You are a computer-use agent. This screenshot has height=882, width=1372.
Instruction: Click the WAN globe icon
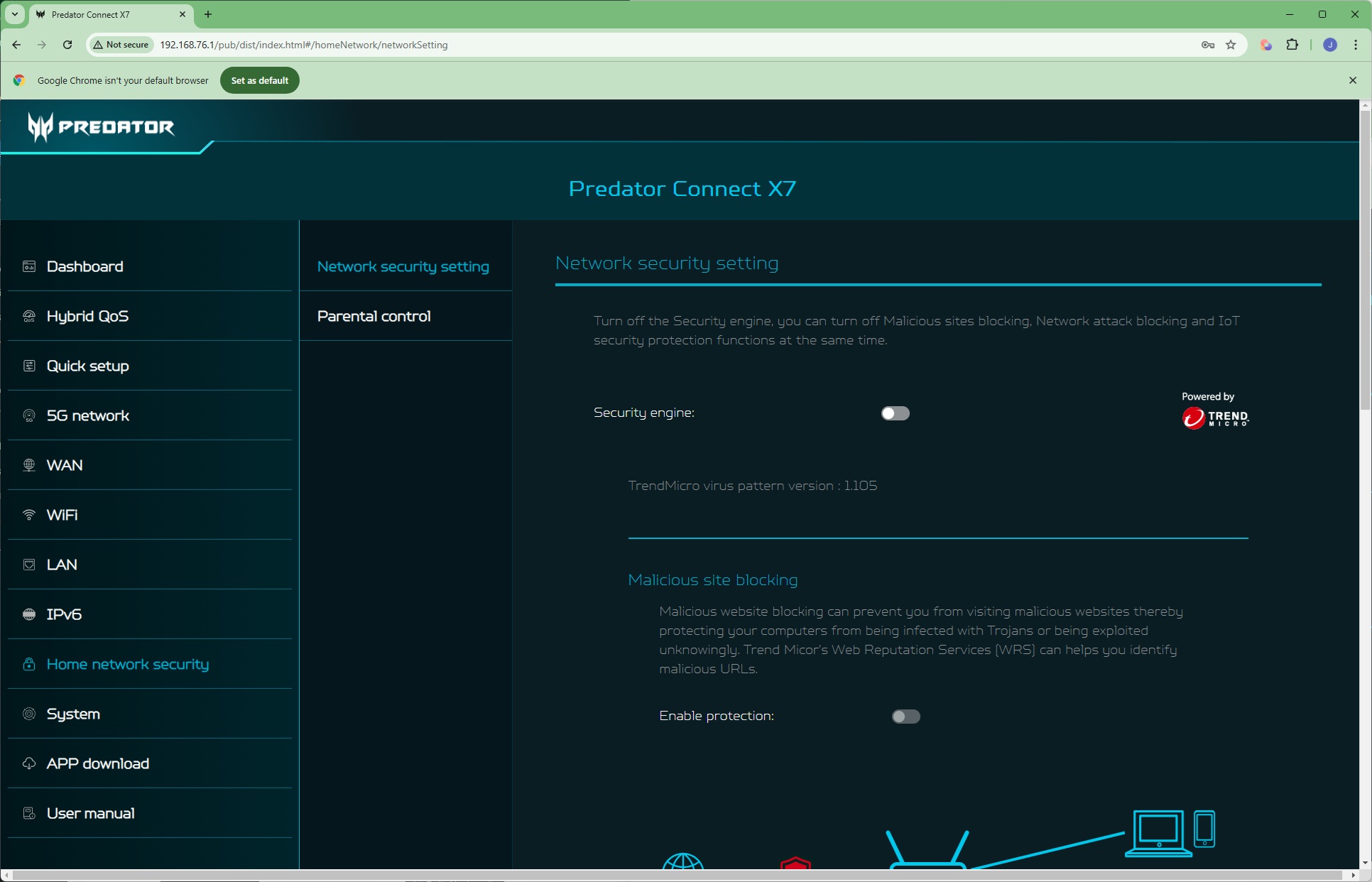pos(29,465)
